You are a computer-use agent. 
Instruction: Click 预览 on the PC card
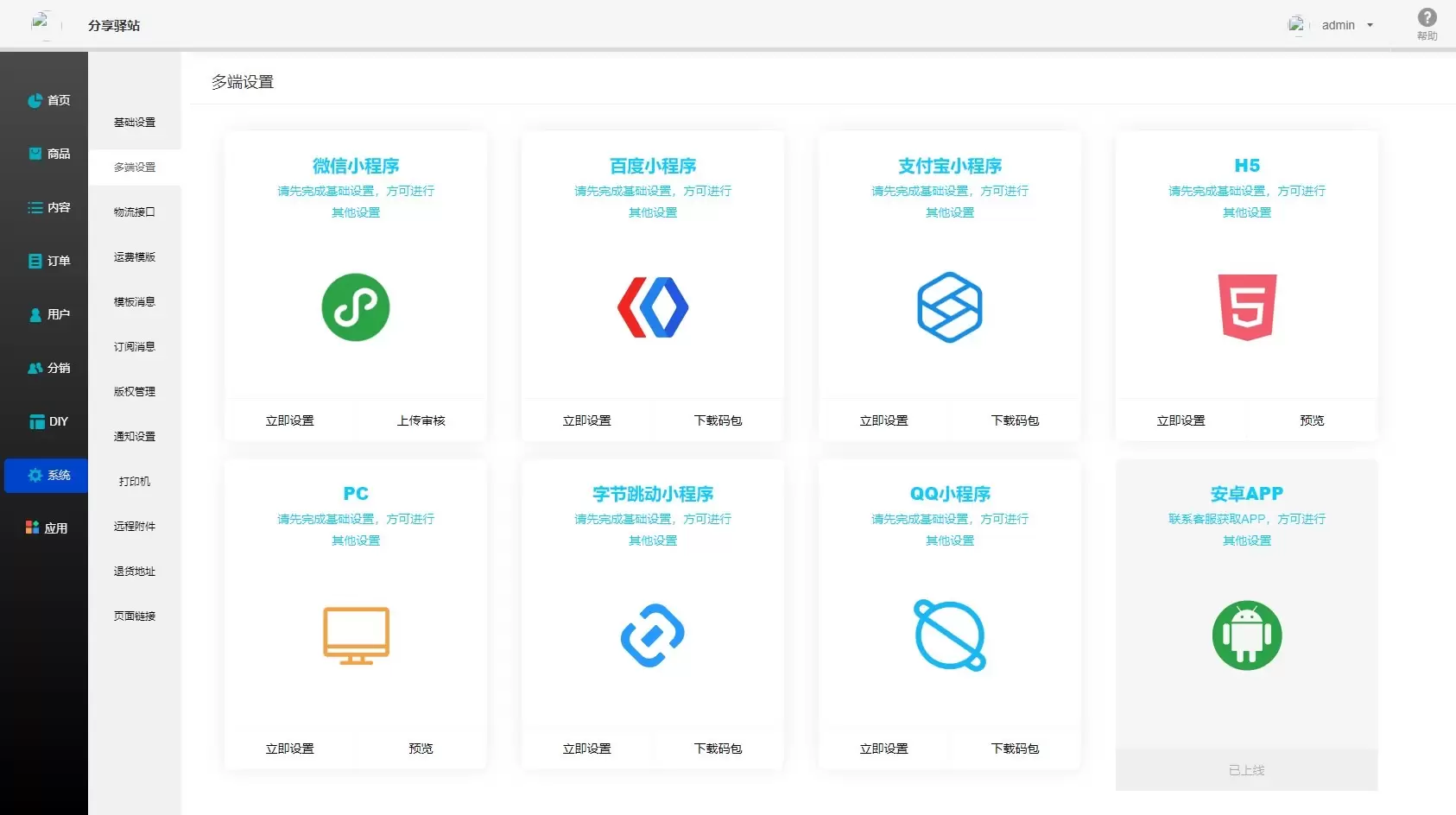pyautogui.click(x=421, y=749)
